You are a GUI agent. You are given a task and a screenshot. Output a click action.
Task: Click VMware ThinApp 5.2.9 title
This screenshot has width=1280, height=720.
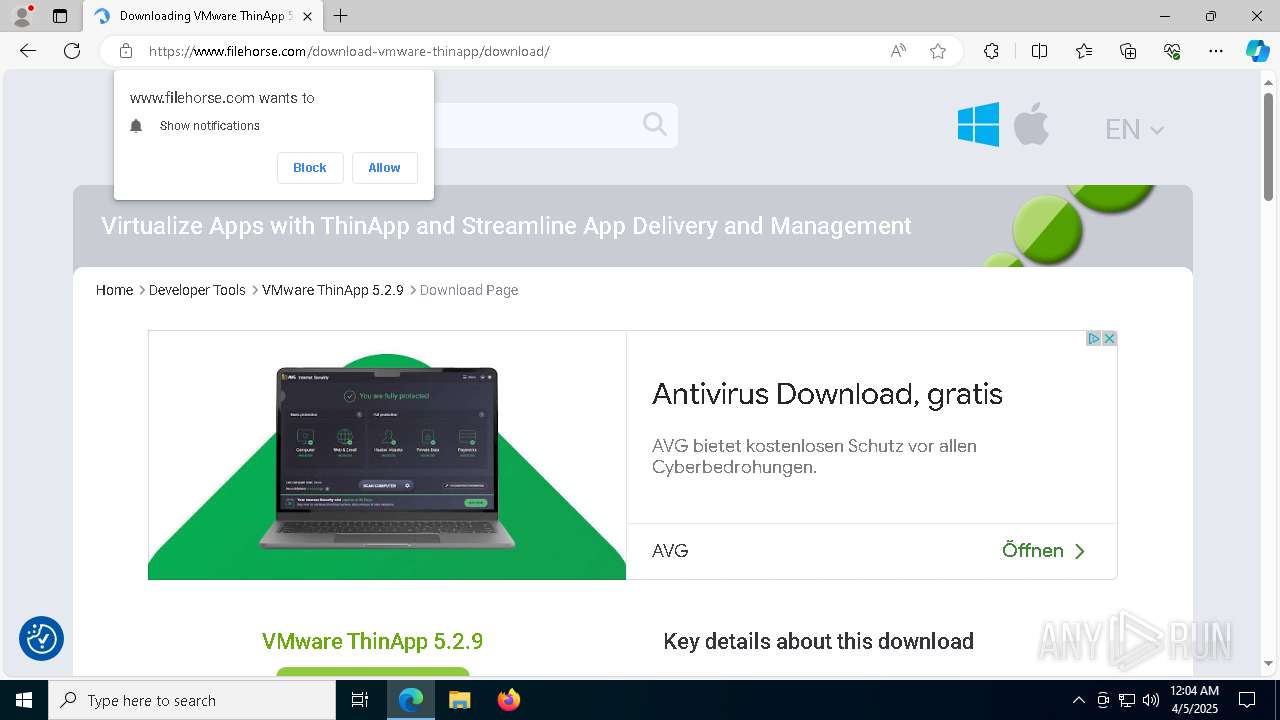[372, 641]
